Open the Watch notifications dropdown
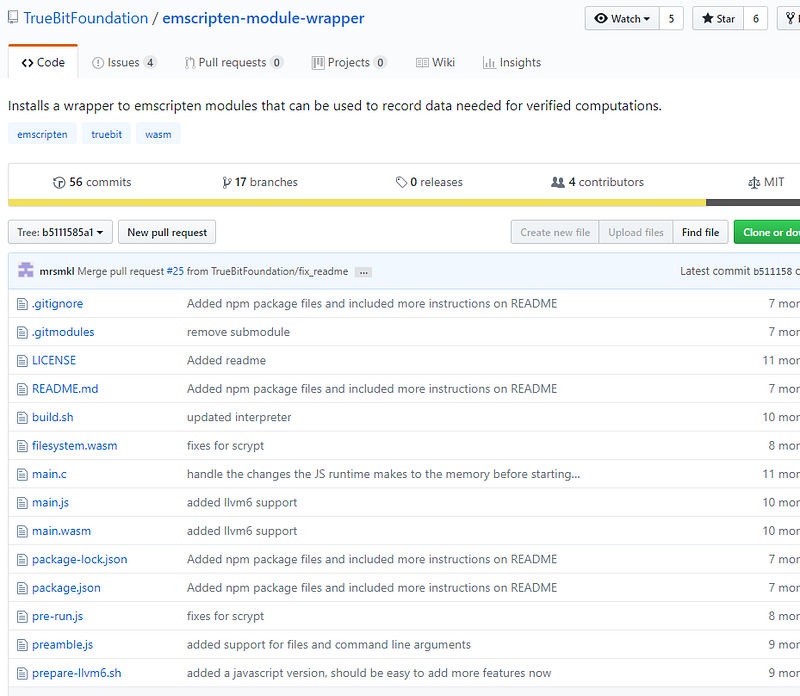Image resolution: width=800 pixels, height=696 pixels. tap(621, 18)
